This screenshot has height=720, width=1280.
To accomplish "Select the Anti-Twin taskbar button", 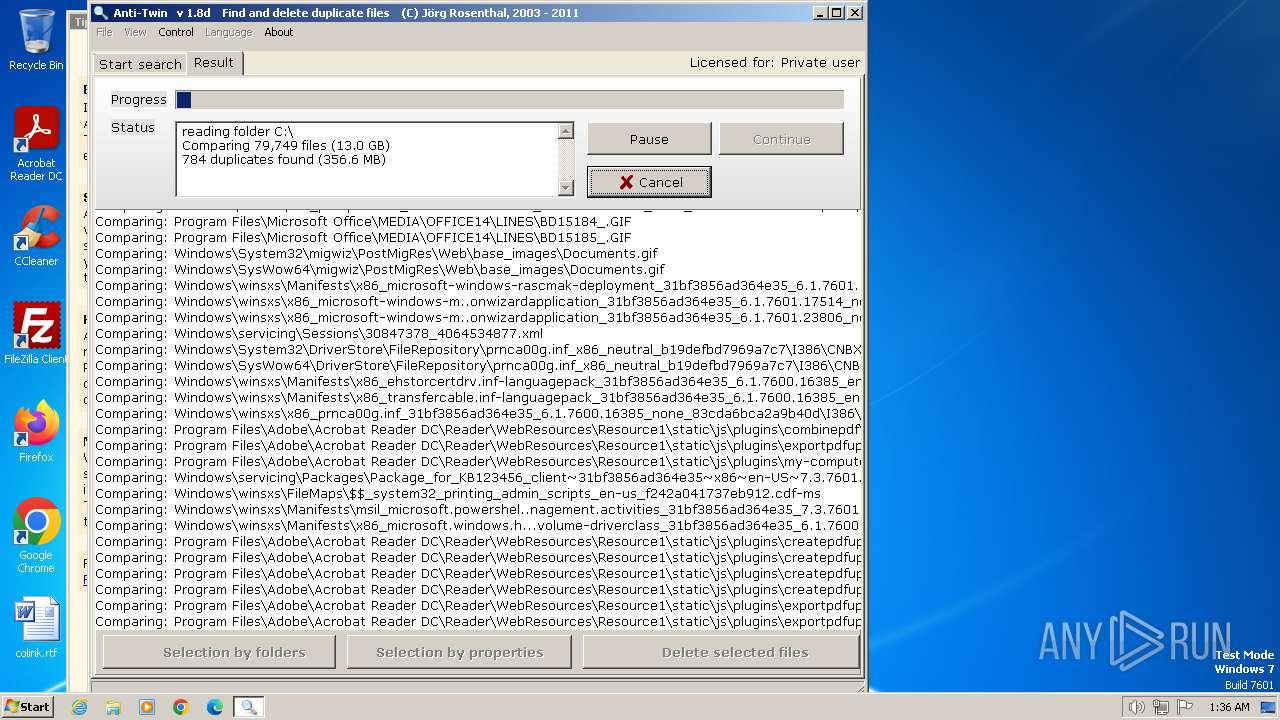I will (x=249, y=707).
